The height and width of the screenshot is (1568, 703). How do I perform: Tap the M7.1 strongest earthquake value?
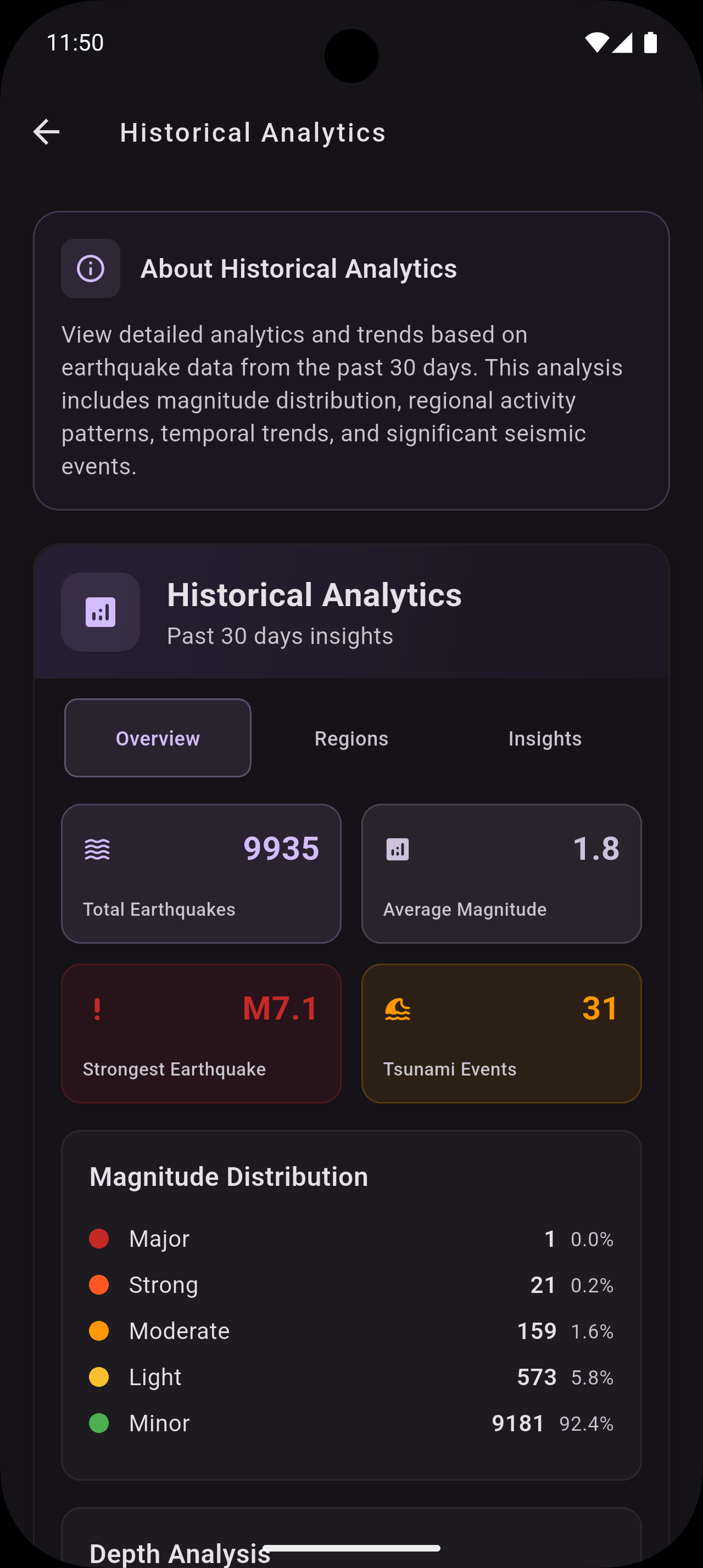281,1008
